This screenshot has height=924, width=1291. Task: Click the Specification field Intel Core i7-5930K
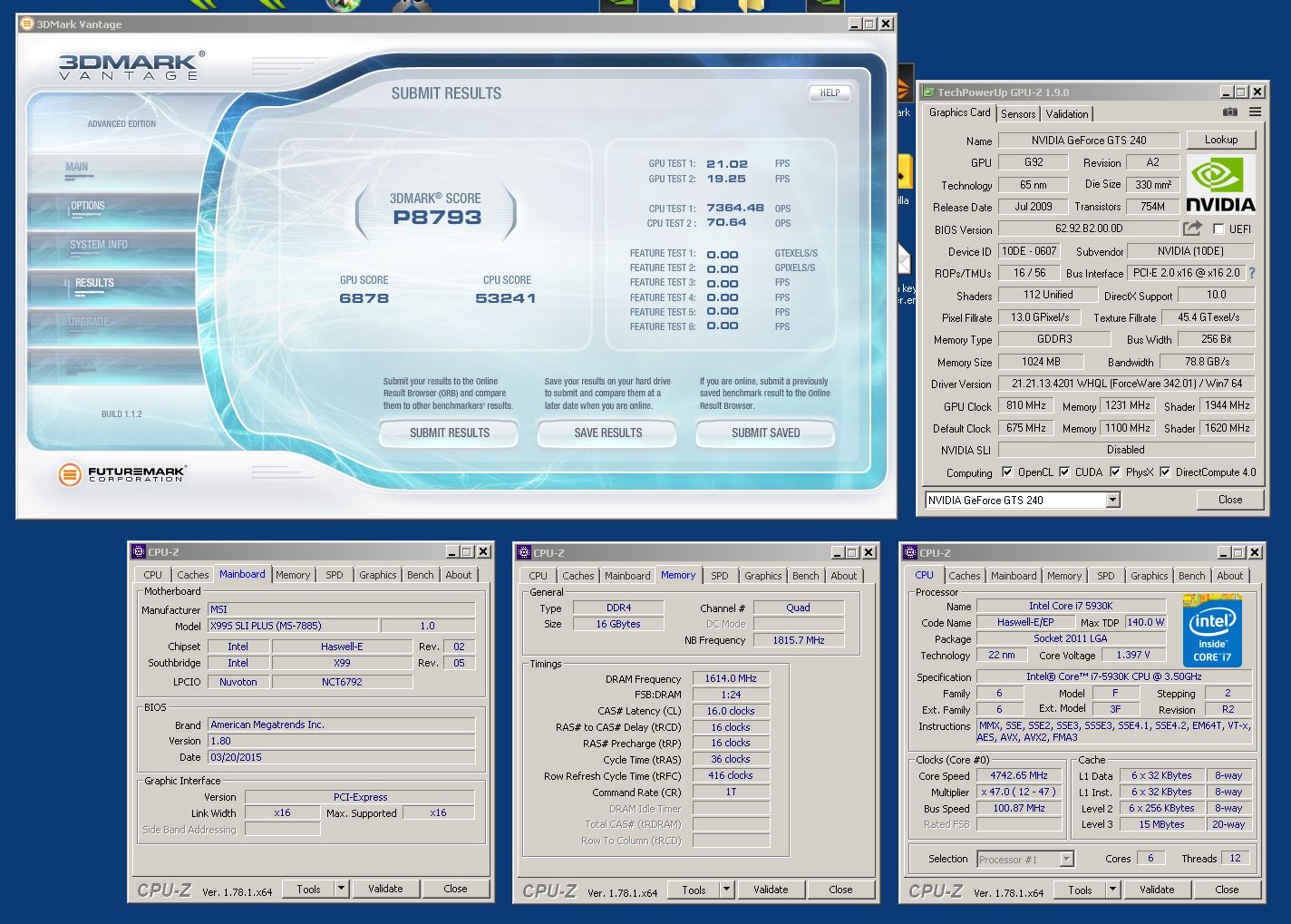[1114, 677]
